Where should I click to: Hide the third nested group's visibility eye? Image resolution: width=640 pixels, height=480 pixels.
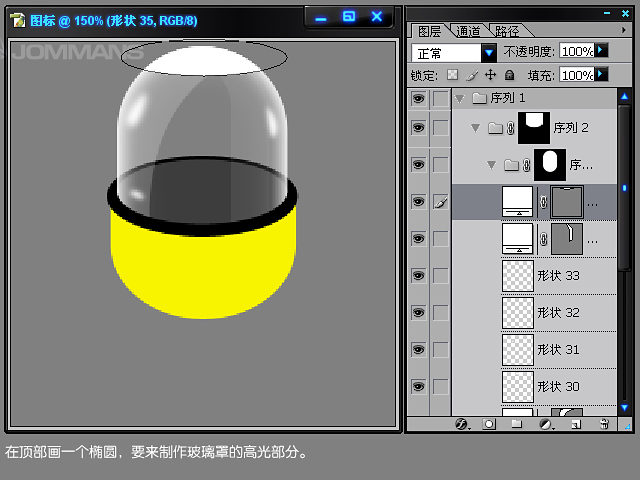(418, 165)
